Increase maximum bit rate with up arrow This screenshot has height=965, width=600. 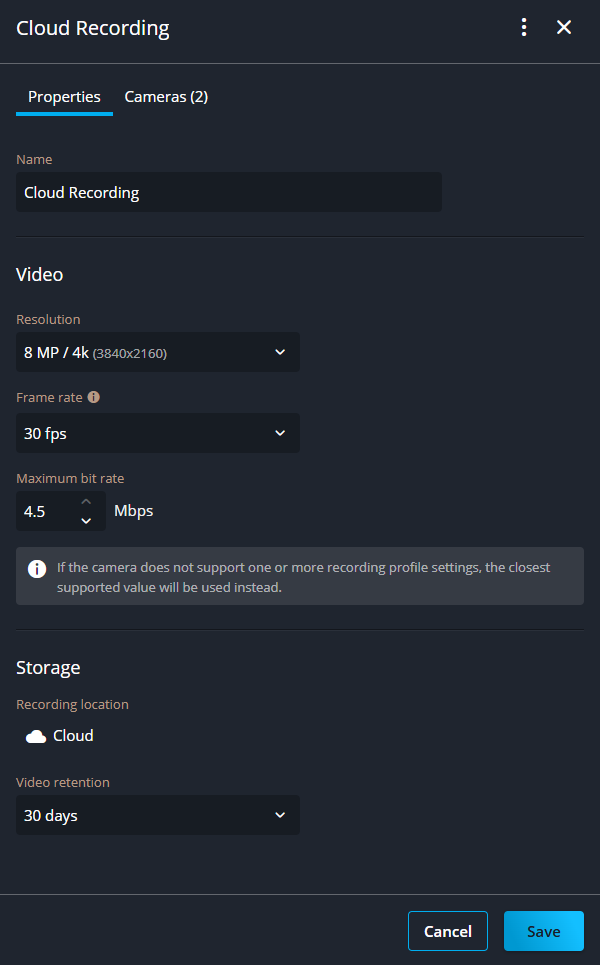86,501
